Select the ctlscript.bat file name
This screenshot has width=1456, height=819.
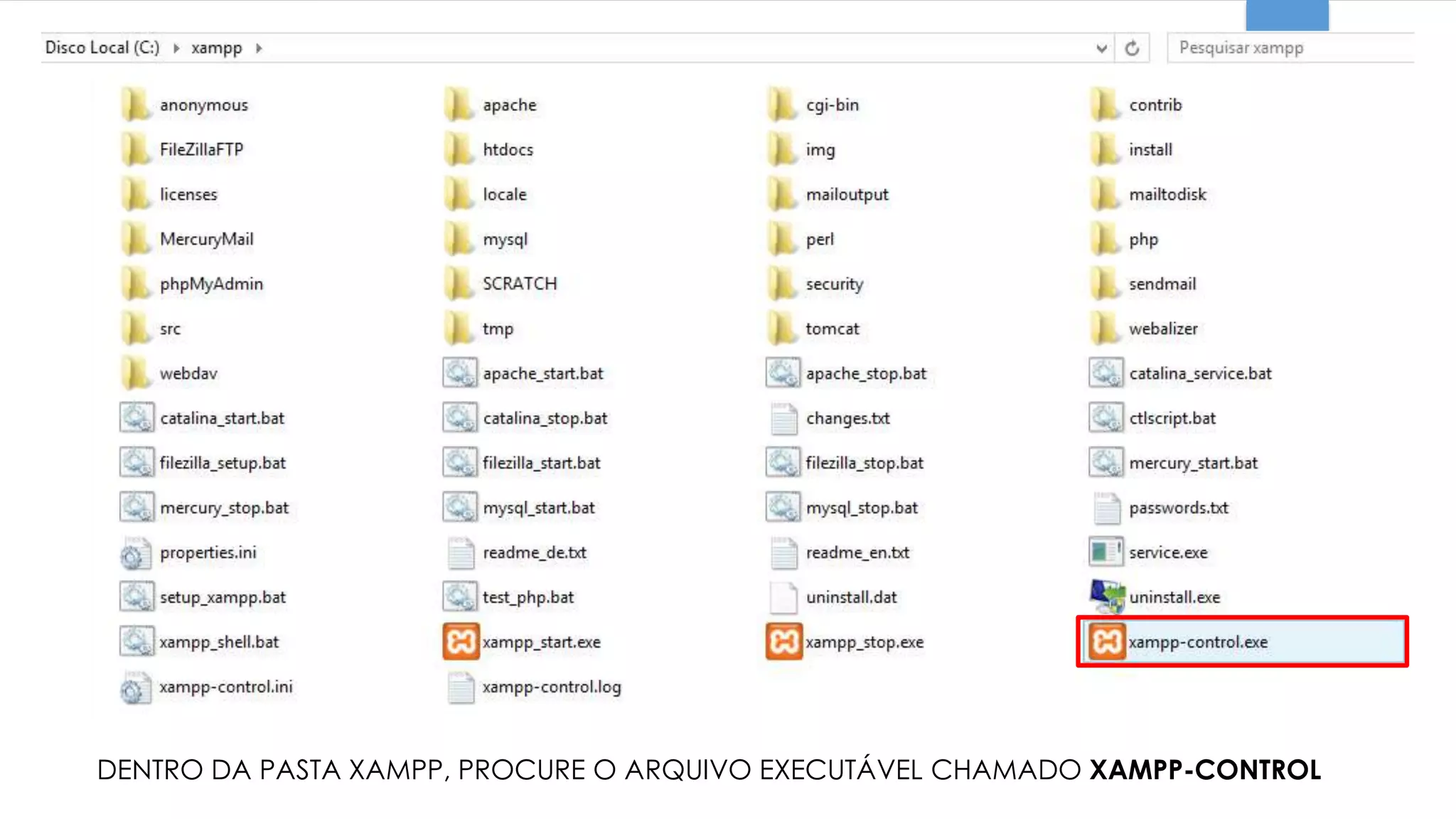[x=1172, y=419]
